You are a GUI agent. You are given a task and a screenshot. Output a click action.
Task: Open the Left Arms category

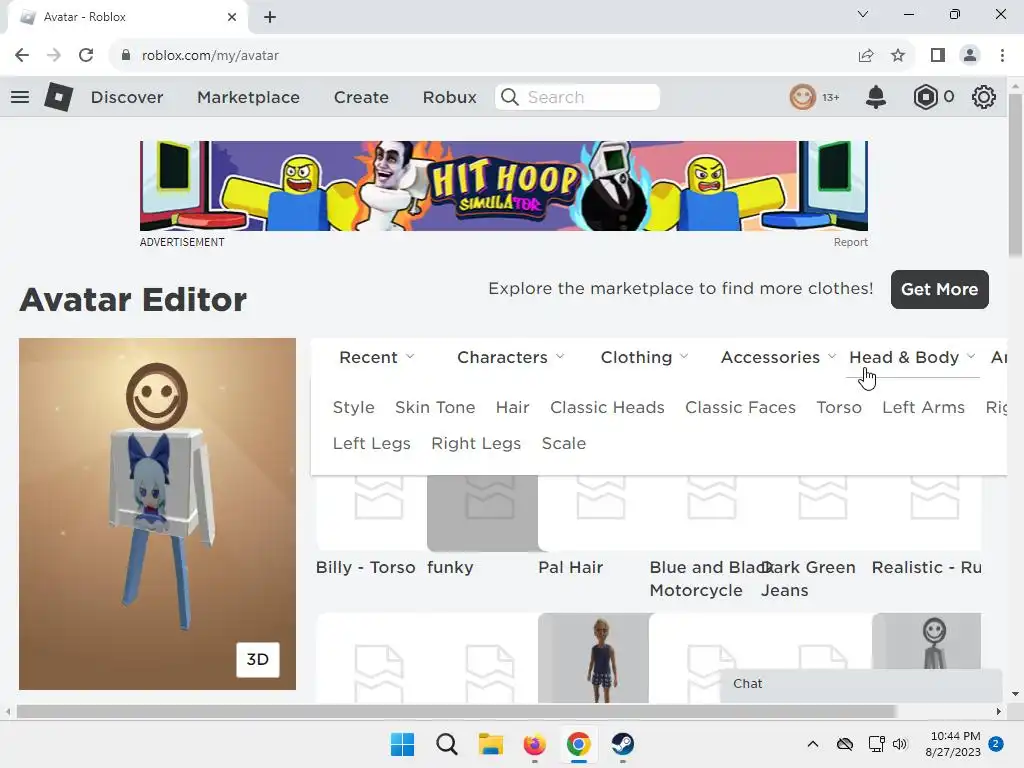click(x=923, y=408)
